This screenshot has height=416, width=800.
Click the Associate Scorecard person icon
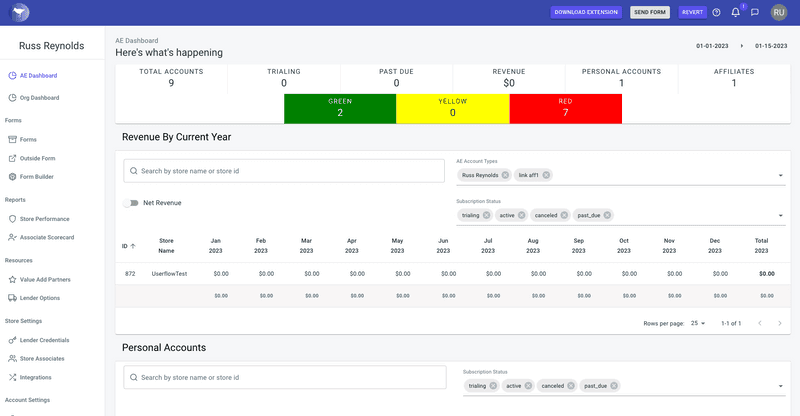point(12,237)
